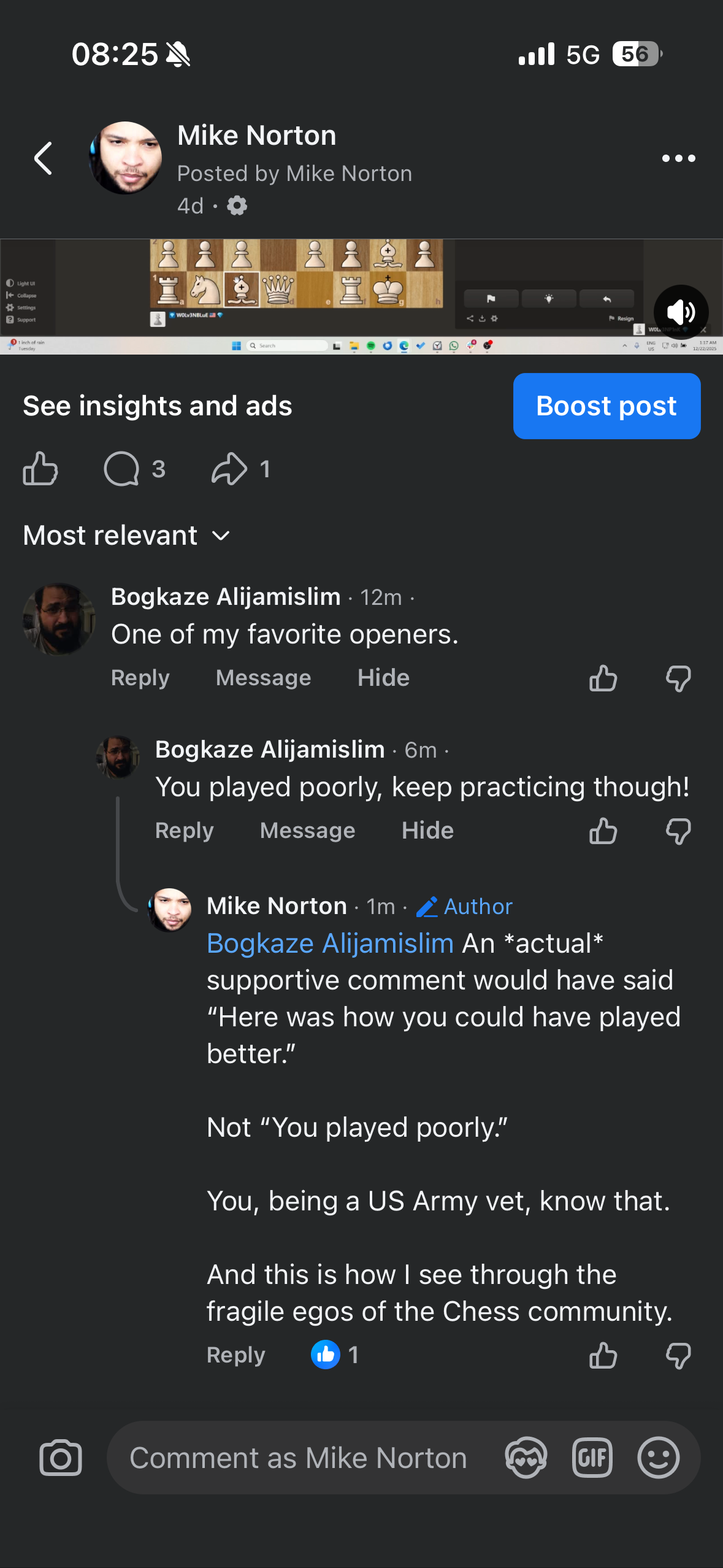The image size is (723, 1568).
Task: Open the GIF picker
Action: 592,1458
